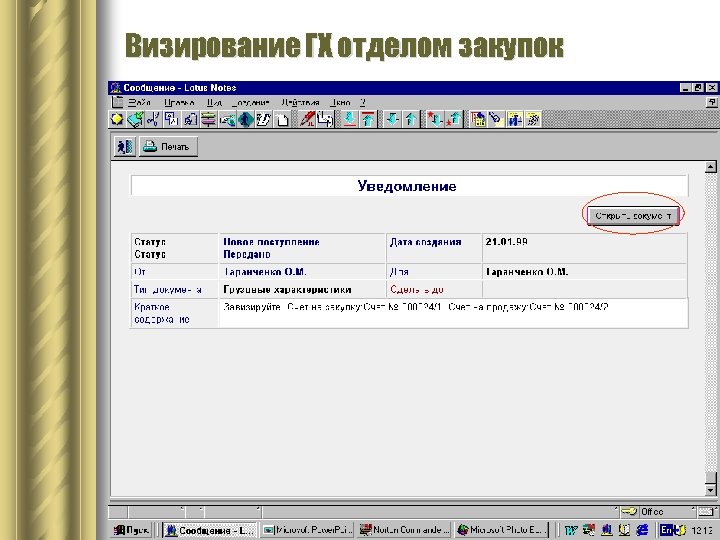This screenshot has width=720, height=540.
Task: Click the key security icon in status bar
Action: point(629,512)
